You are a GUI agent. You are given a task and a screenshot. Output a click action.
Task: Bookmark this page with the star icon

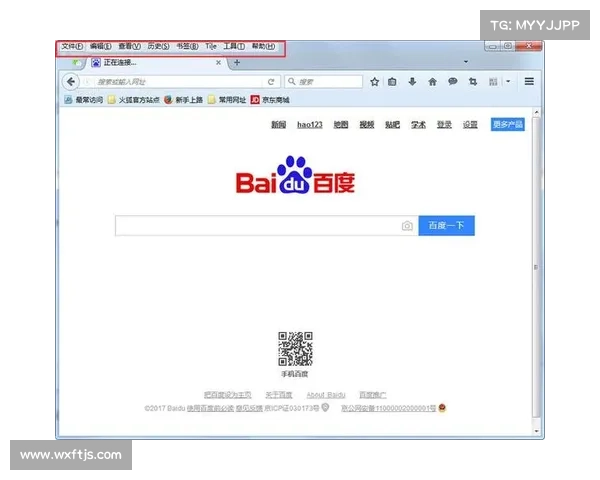[375, 82]
